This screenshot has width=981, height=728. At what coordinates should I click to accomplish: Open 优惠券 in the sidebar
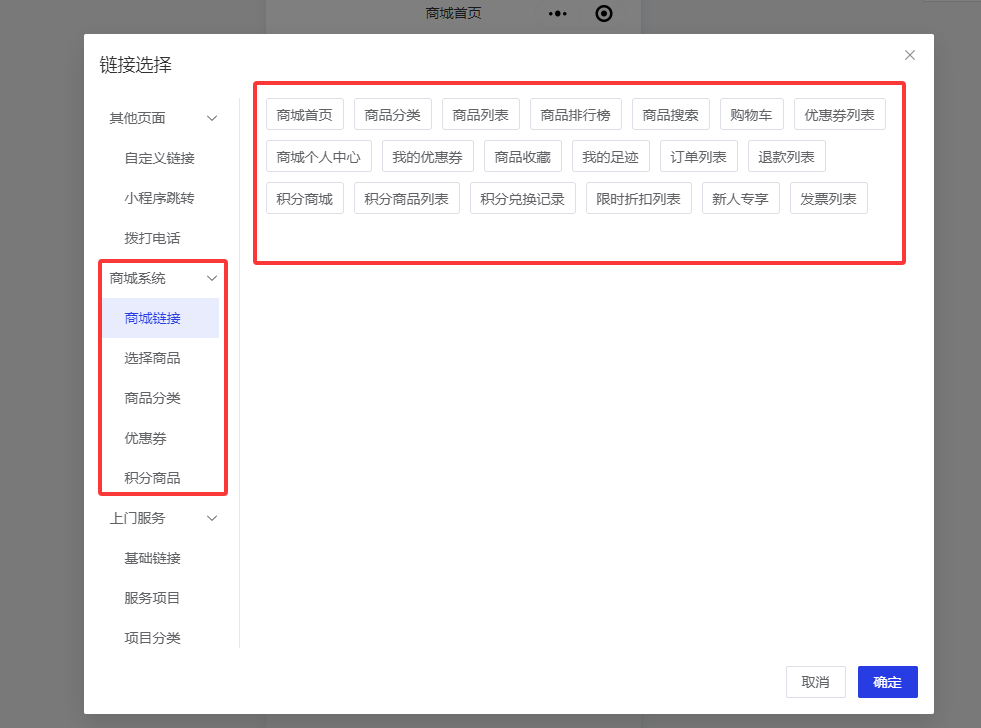[x=145, y=438]
